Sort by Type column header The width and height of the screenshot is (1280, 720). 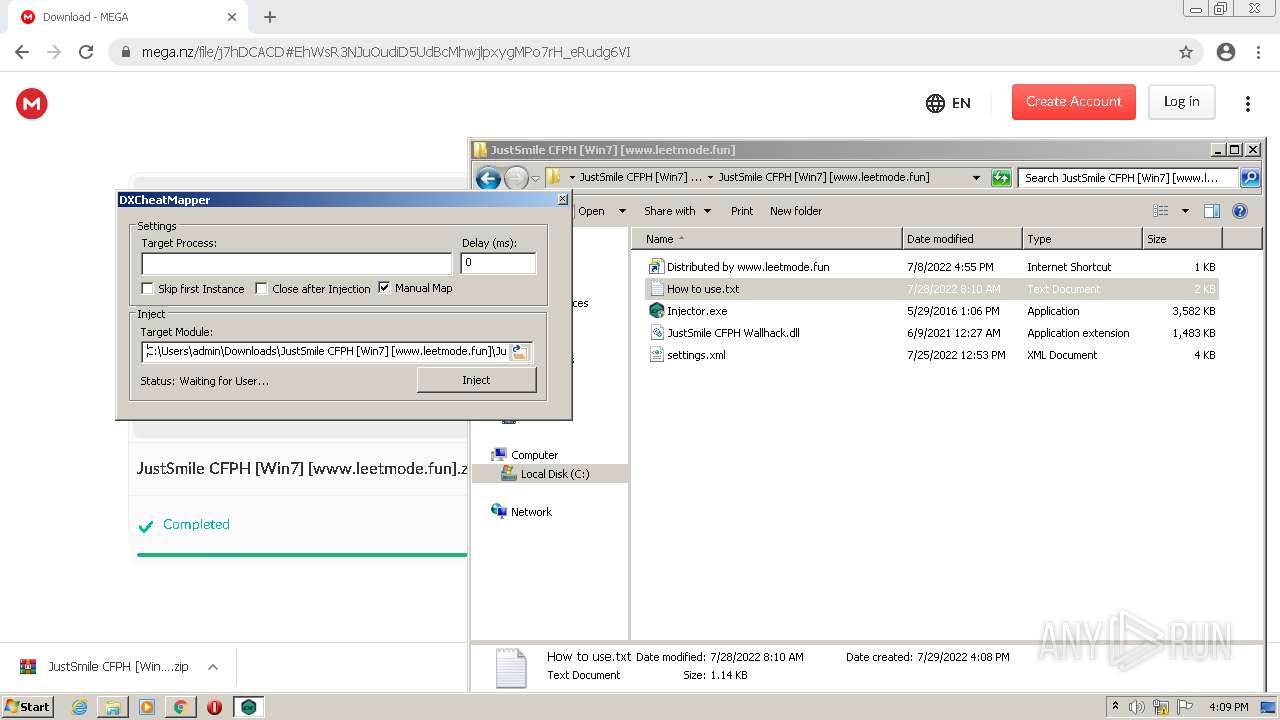1082,239
